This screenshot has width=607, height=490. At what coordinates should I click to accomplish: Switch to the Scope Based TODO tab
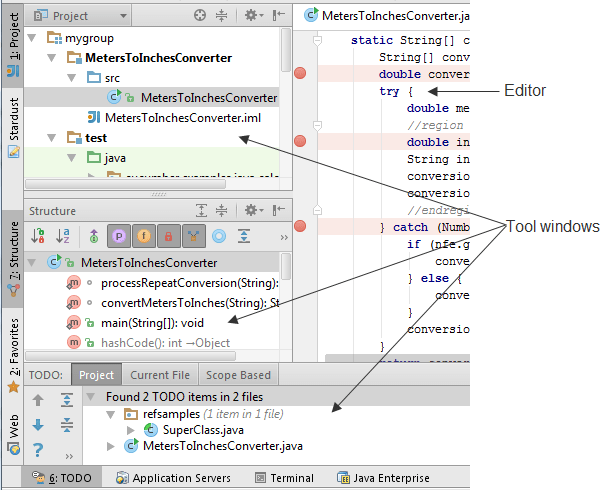pos(238,375)
